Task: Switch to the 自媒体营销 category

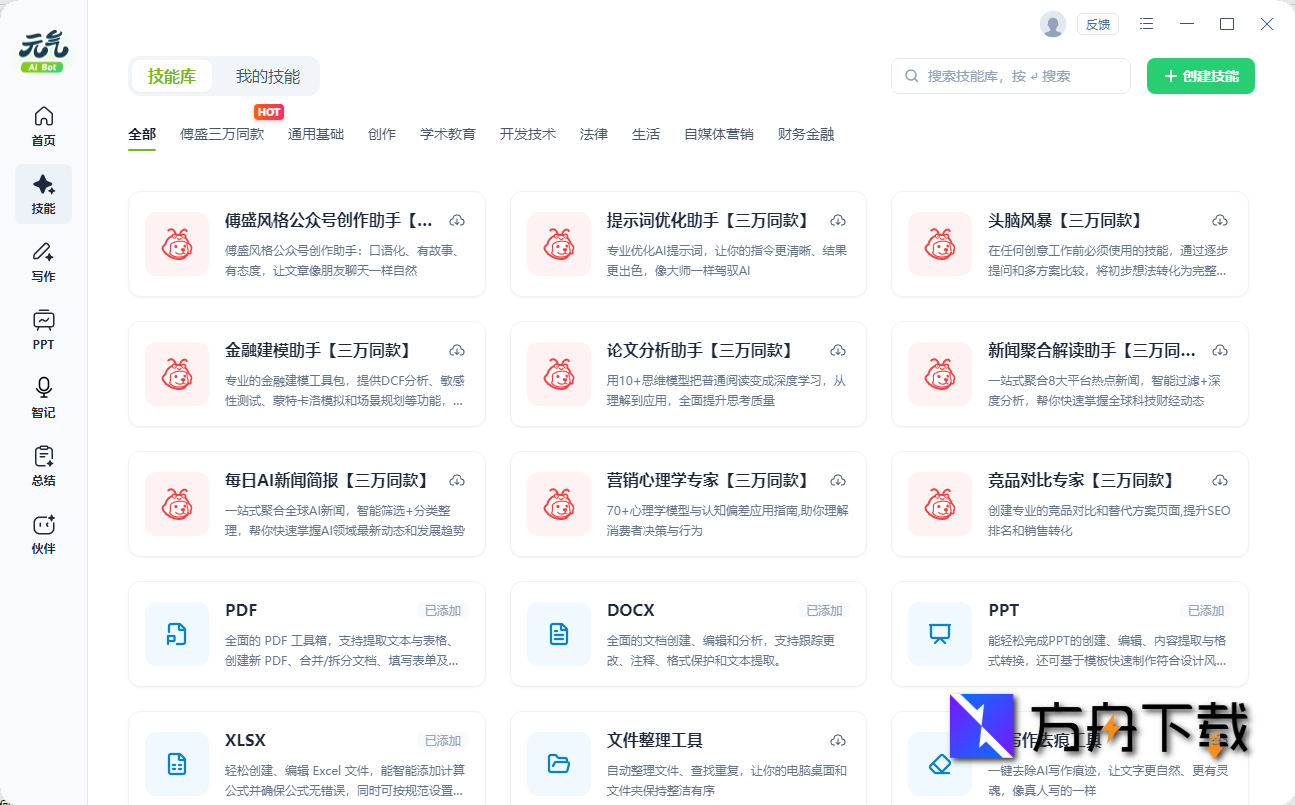Action: [x=719, y=133]
